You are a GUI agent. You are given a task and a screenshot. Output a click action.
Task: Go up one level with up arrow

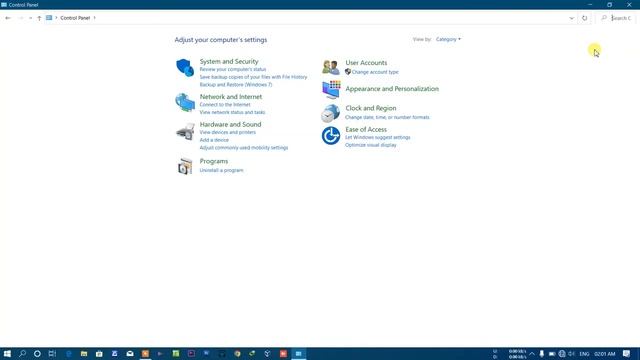39,18
